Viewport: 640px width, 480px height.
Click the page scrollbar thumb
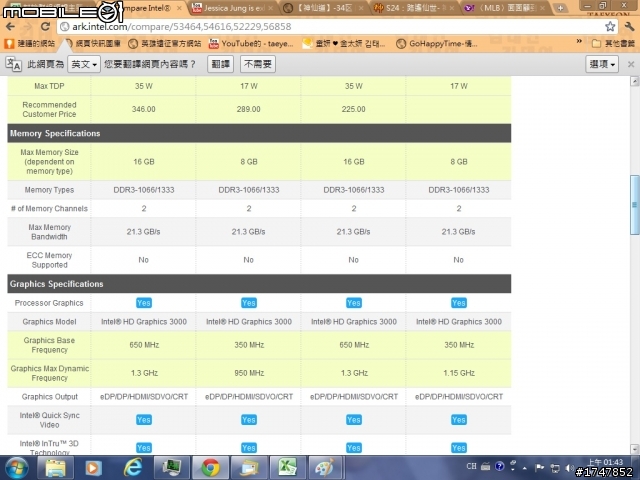tap(634, 205)
